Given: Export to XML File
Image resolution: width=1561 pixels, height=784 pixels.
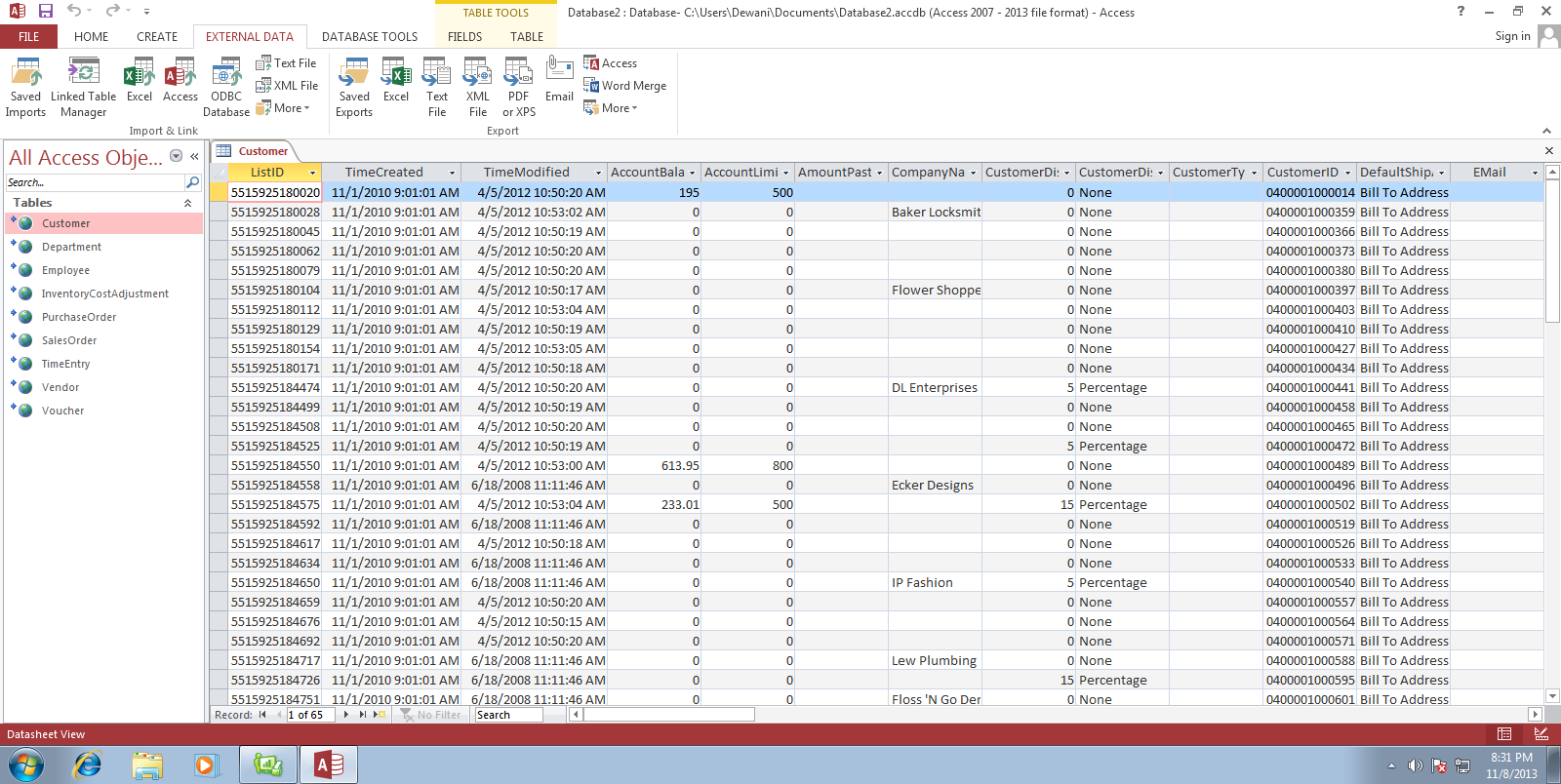Looking at the screenshot, I should pyautogui.click(x=478, y=87).
